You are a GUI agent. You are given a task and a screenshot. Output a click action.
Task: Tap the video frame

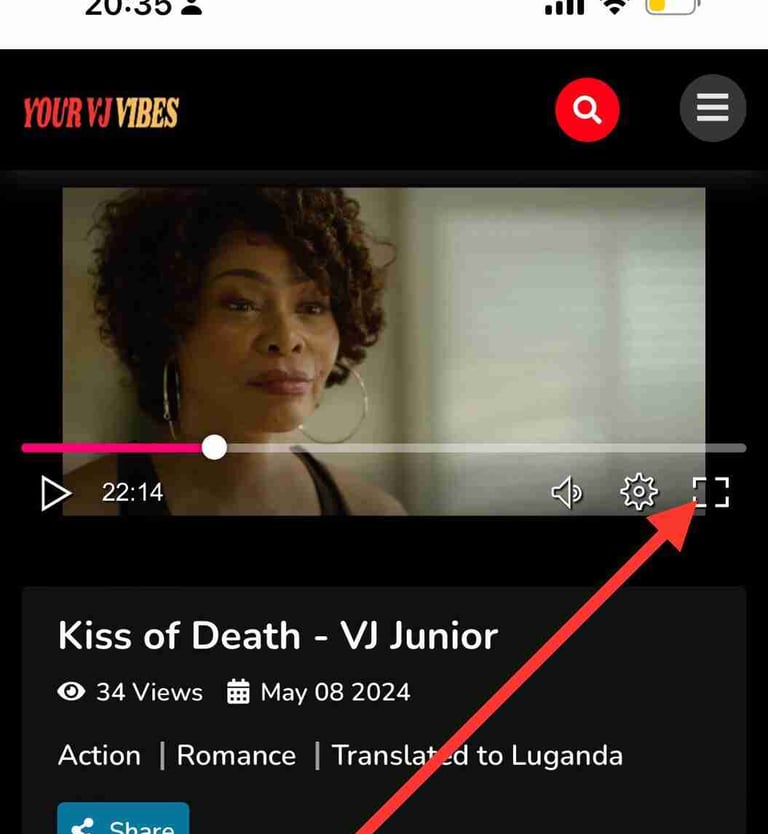tap(384, 314)
